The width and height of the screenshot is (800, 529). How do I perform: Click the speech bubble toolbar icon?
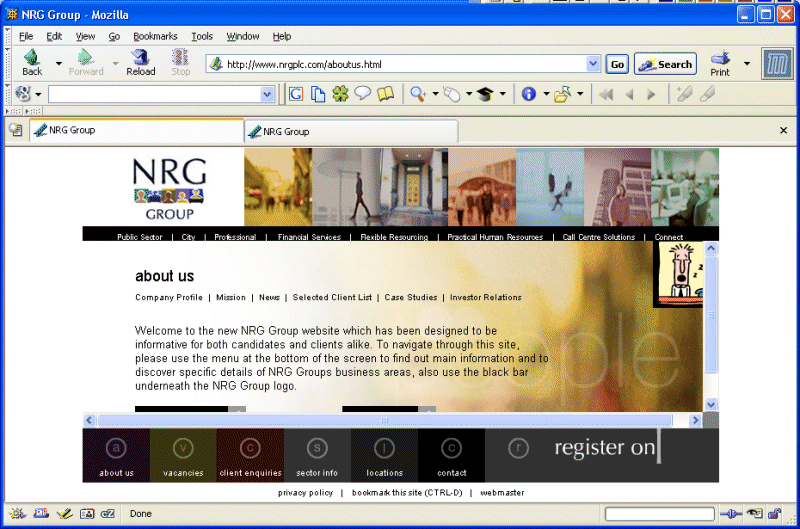(x=363, y=94)
